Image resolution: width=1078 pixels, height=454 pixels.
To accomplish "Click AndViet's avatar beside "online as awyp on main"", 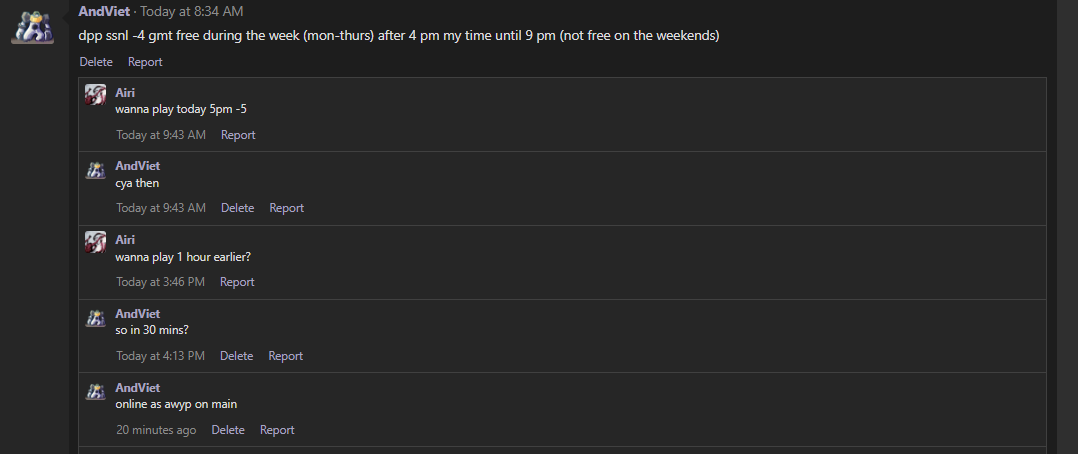I will tap(96, 392).
